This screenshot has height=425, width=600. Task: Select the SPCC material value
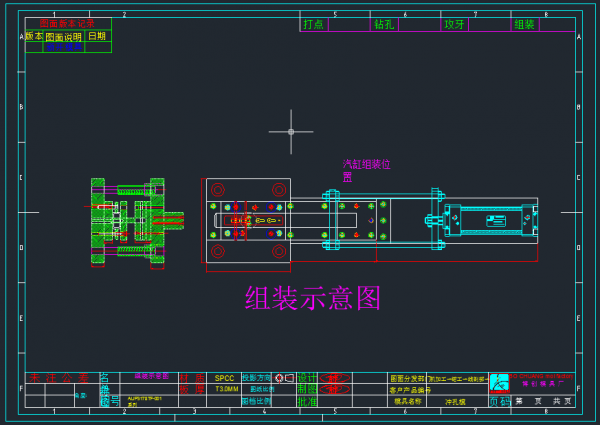224,378
